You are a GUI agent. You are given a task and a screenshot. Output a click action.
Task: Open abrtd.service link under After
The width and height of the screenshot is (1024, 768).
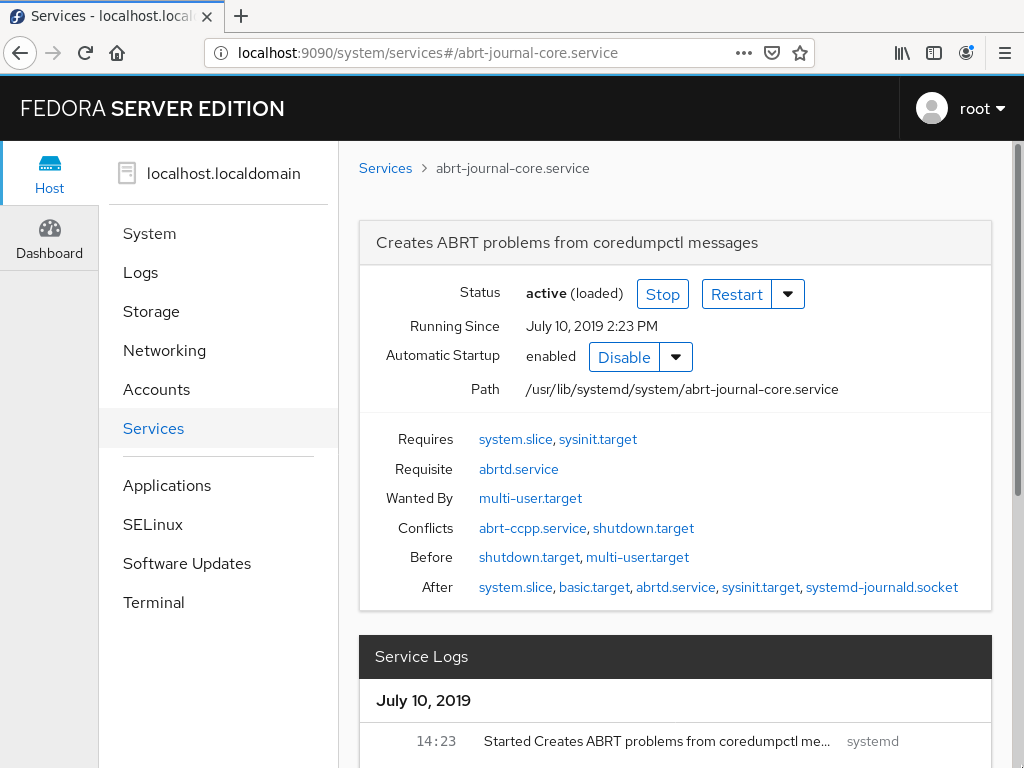click(676, 588)
